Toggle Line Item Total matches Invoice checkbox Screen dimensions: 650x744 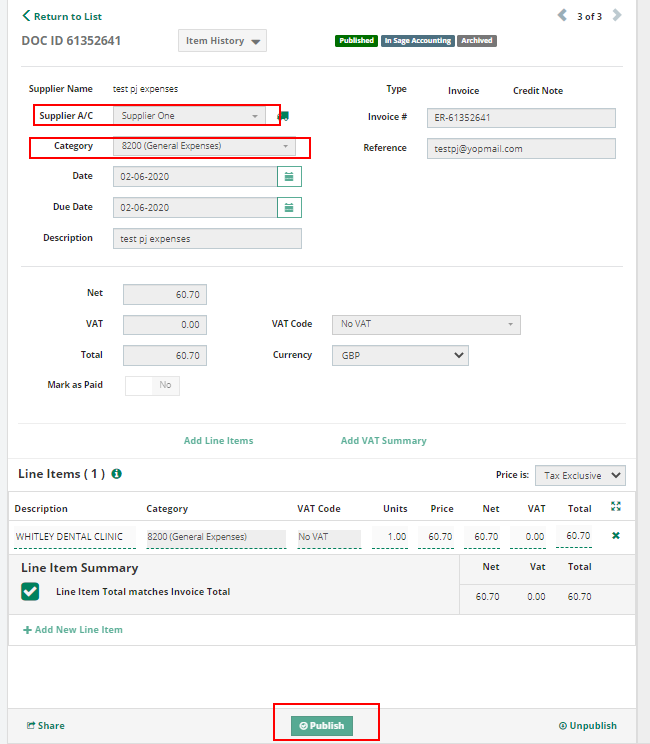tap(31, 592)
